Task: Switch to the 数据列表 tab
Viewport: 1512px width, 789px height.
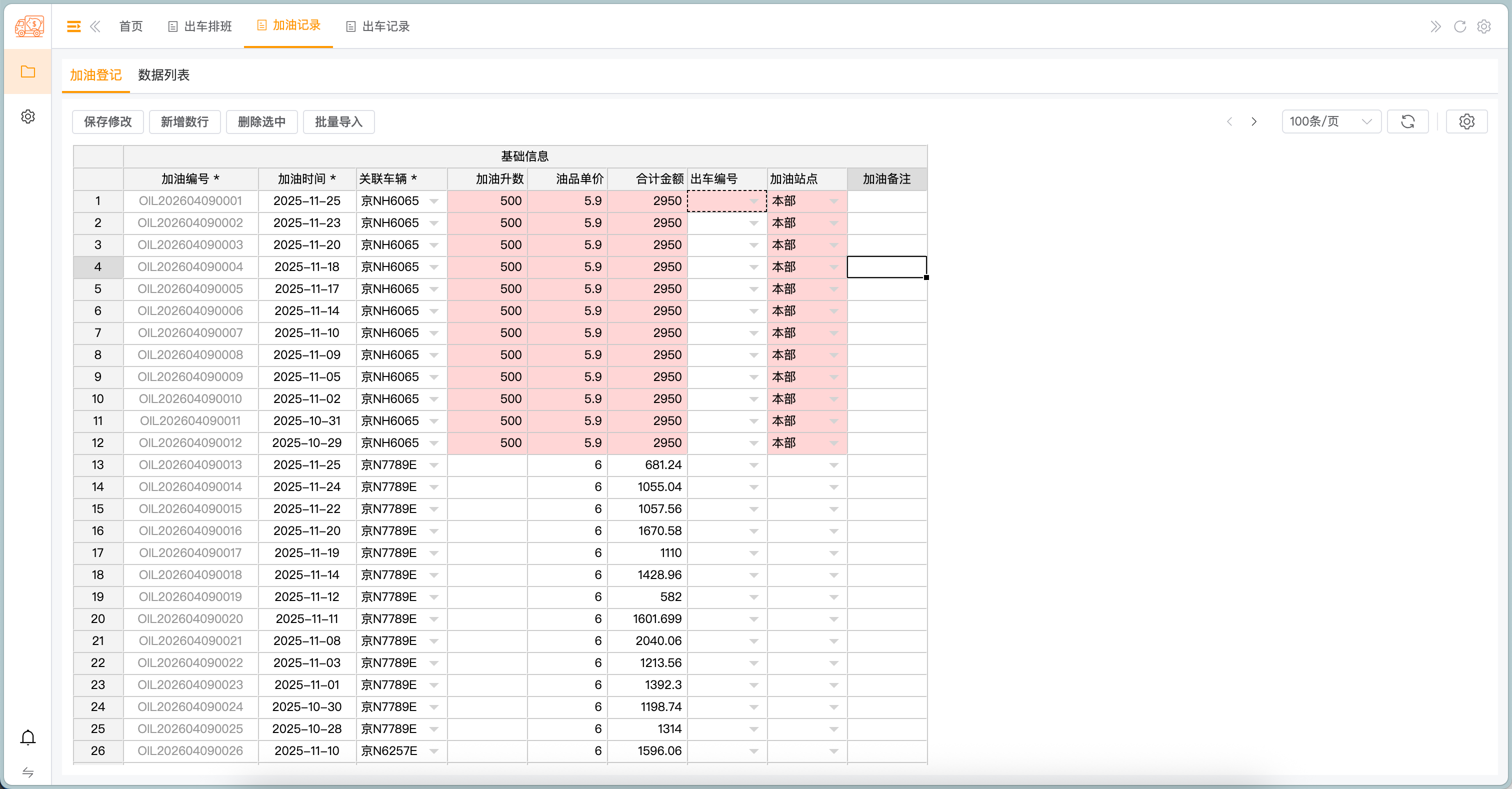Action: click(x=163, y=75)
